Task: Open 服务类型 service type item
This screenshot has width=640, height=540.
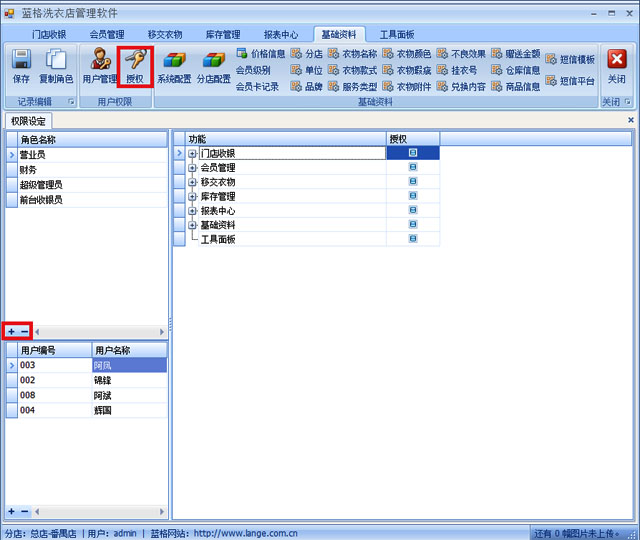Action: 353,87
